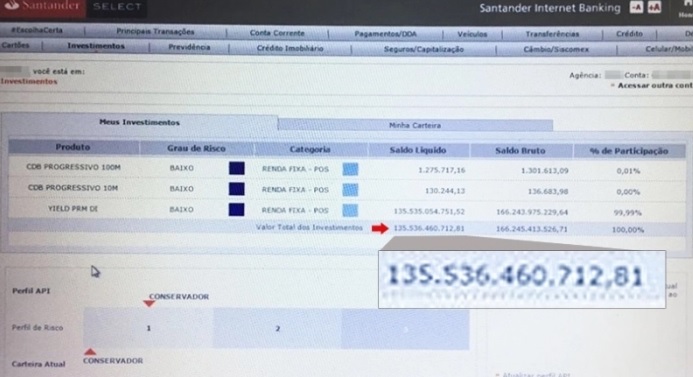Click red Carteira Atual marker below risk scale
693x377 pixels.
(90, 352)
